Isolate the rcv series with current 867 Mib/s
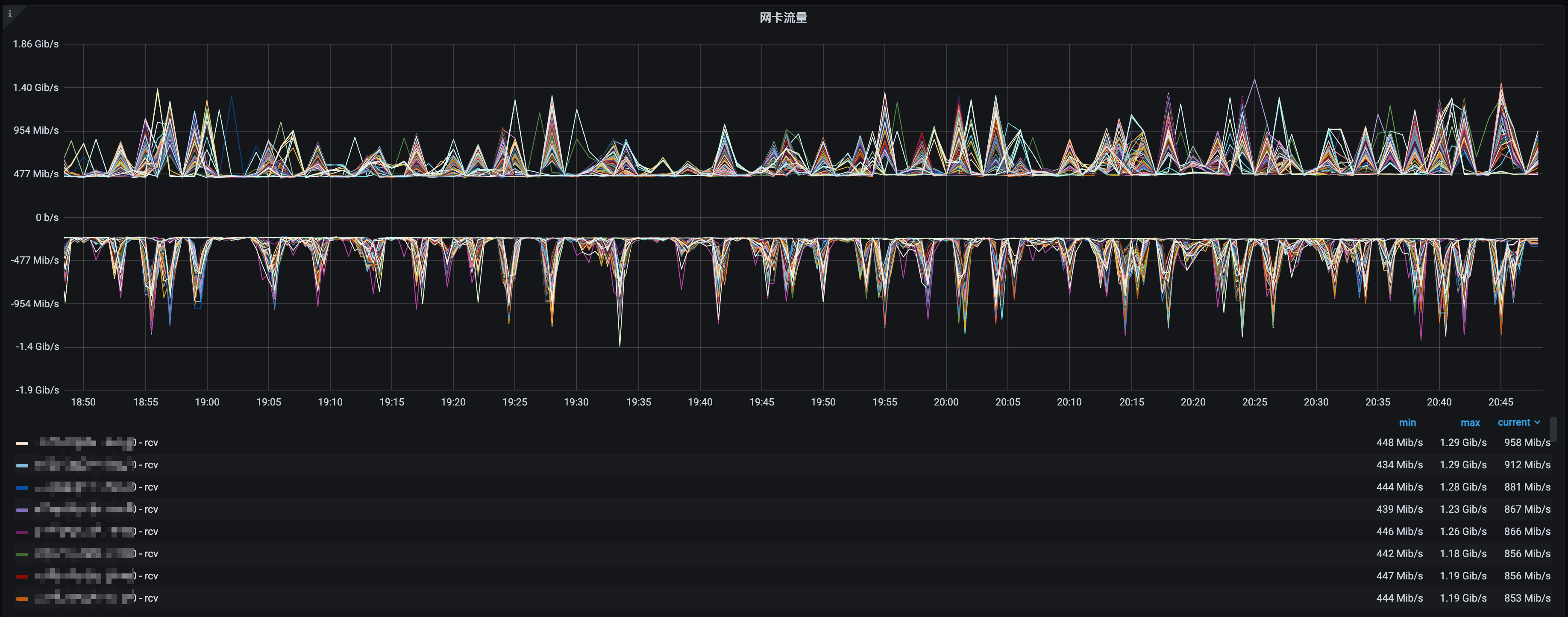This screenshot has height=617, width=1568. pos(96,509)
